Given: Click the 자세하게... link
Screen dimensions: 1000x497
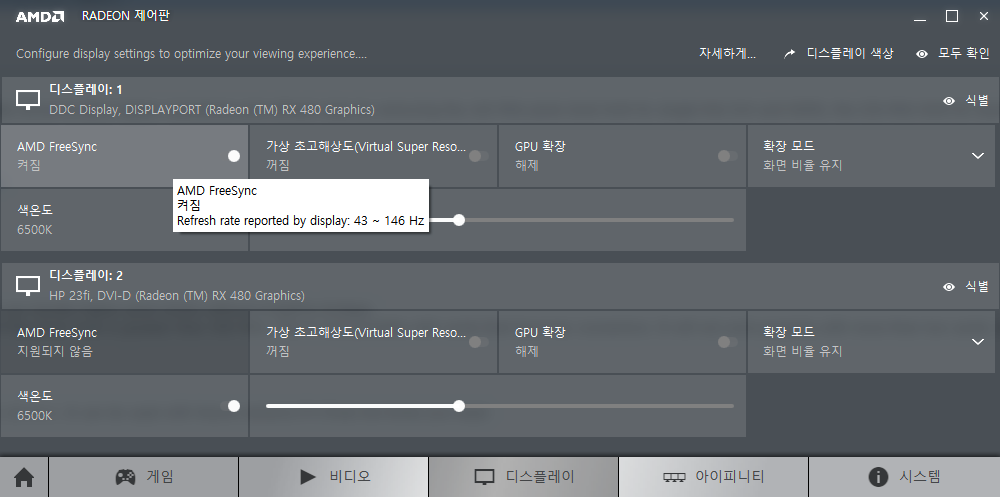Looking at the screenshot, I should 727,54.
